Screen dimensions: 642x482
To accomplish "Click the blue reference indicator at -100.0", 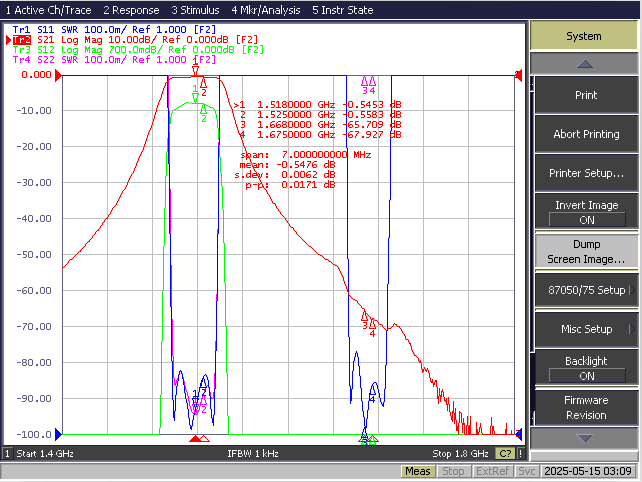I will (59, 434).
